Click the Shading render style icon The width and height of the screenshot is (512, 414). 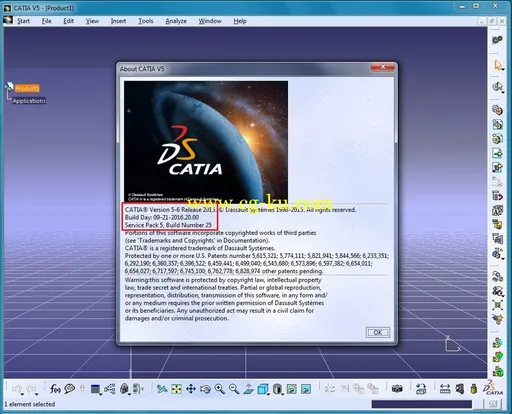pyautogui.click(x=277, y=389)
